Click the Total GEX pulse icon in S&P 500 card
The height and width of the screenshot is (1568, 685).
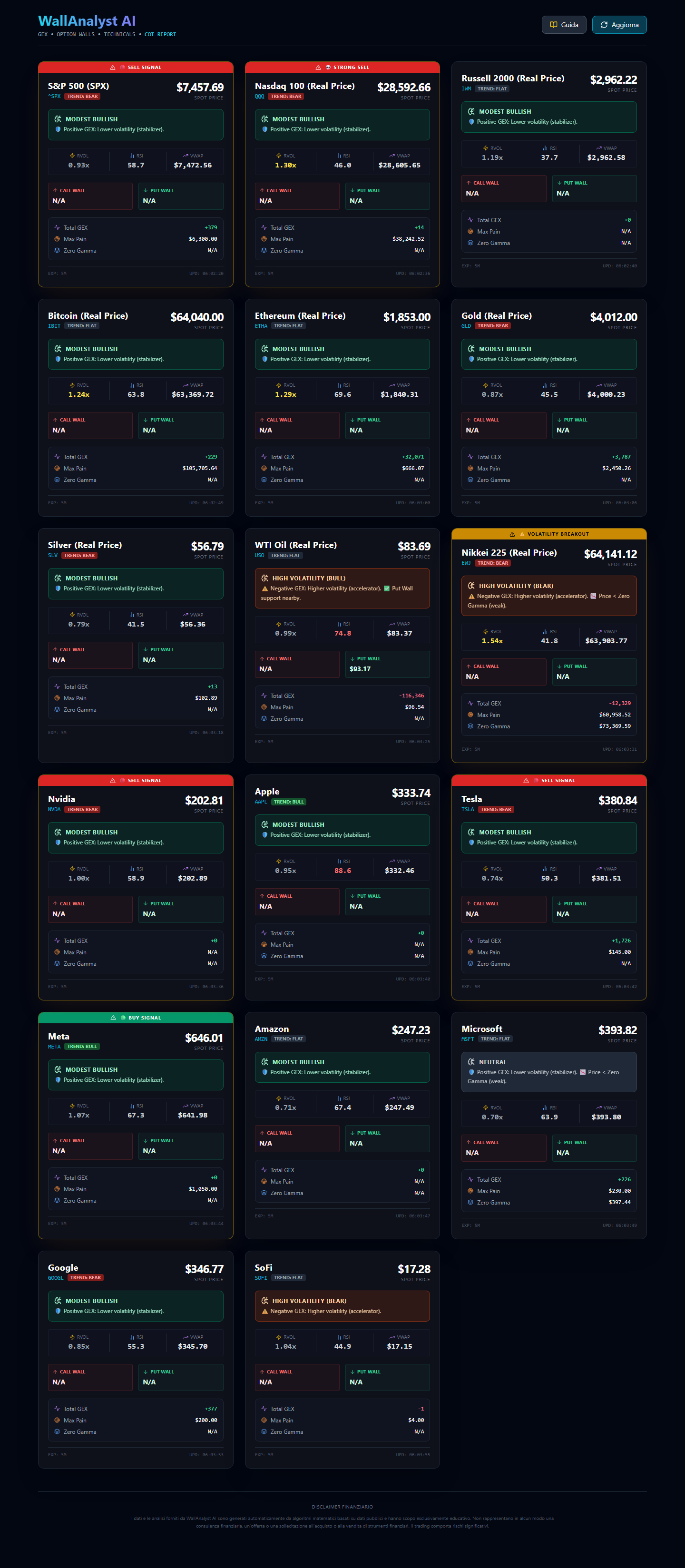(57, 228)
